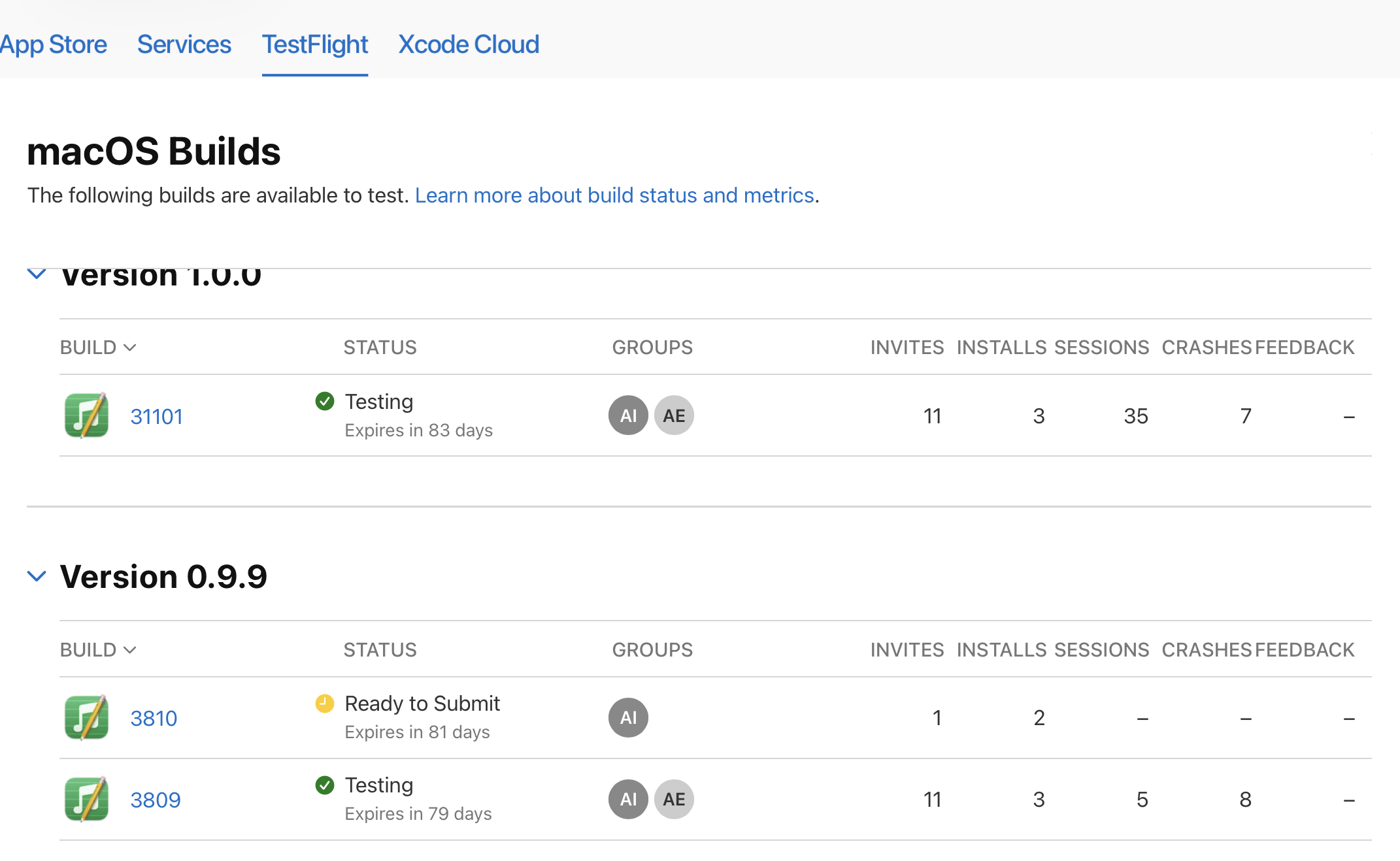The image size is (1400, 861).
Task: Click sessions value 5 for build 3809
Action: tap(1142, 800)
